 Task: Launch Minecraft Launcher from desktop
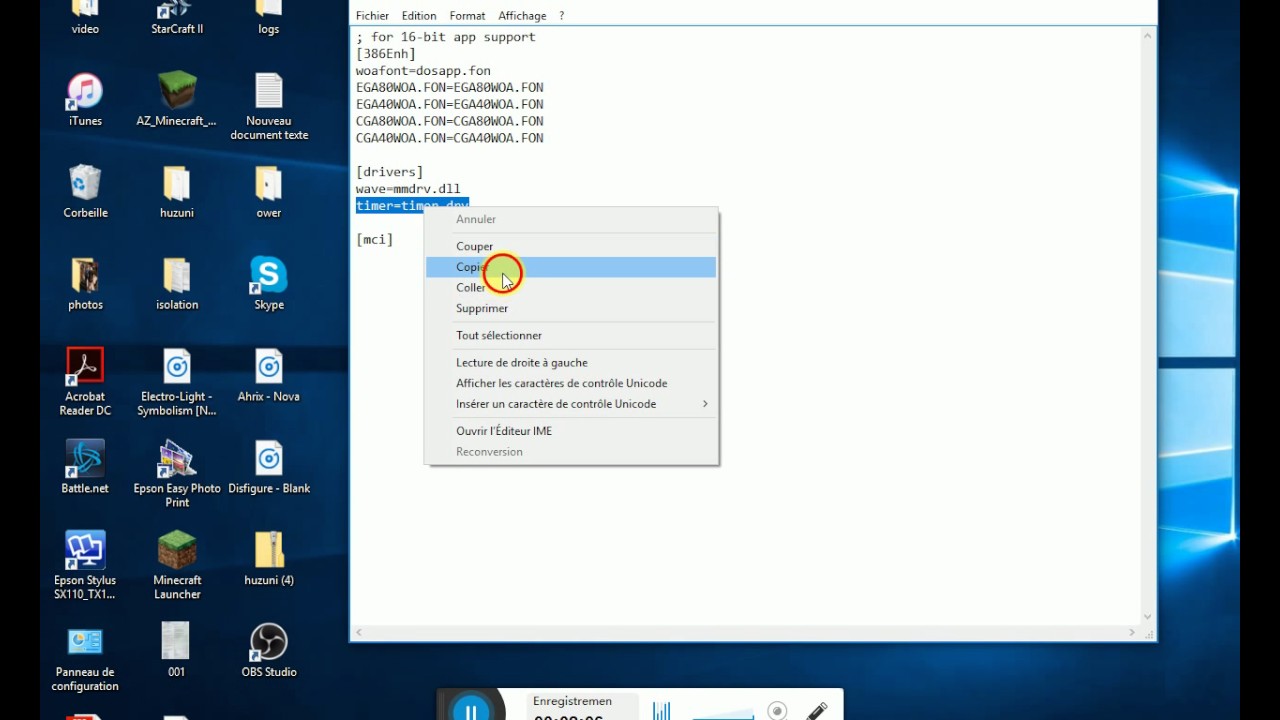[x=177, y=566]
